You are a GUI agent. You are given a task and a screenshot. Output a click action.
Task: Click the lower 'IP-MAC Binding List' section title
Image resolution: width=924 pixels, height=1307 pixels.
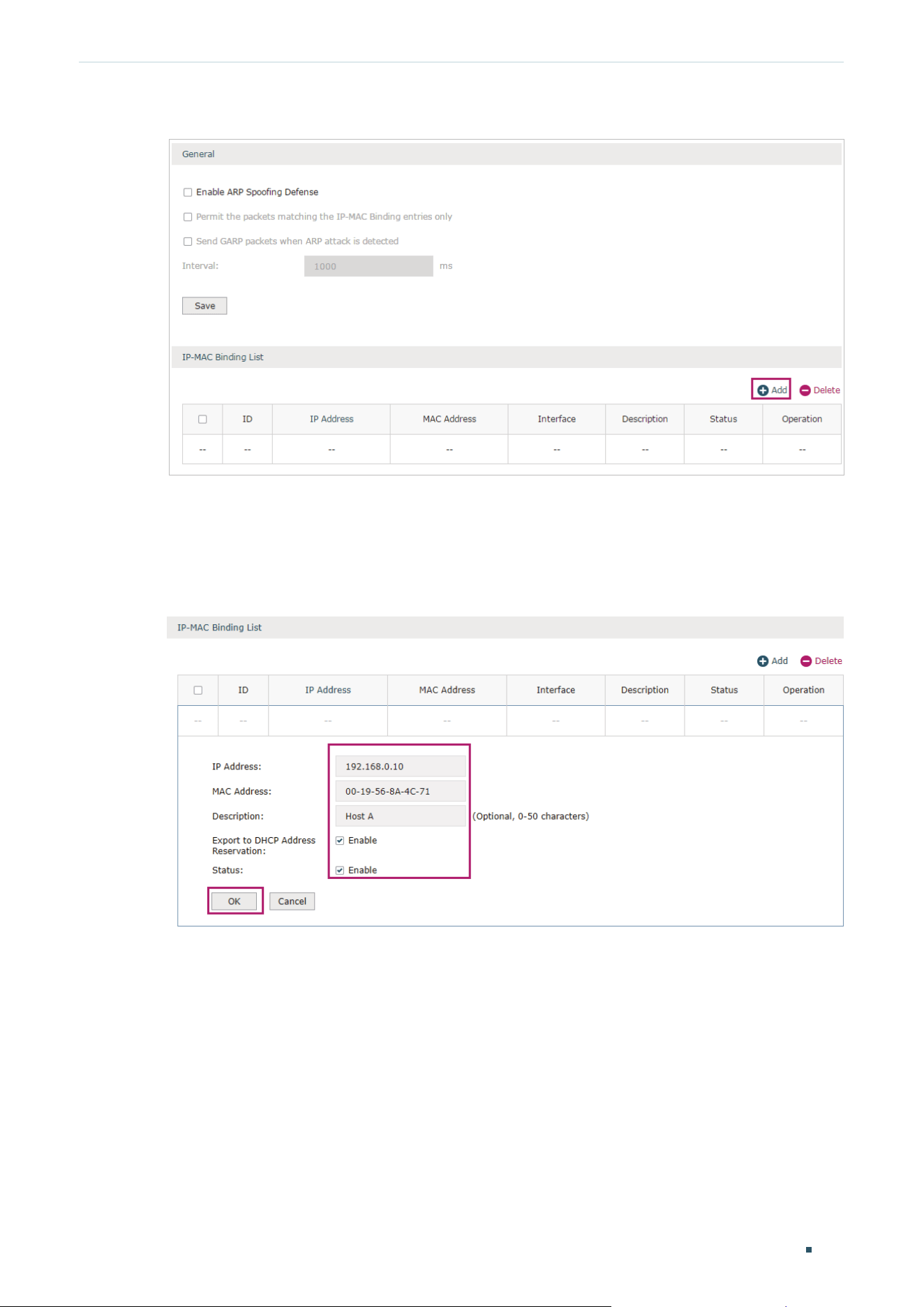219,628
